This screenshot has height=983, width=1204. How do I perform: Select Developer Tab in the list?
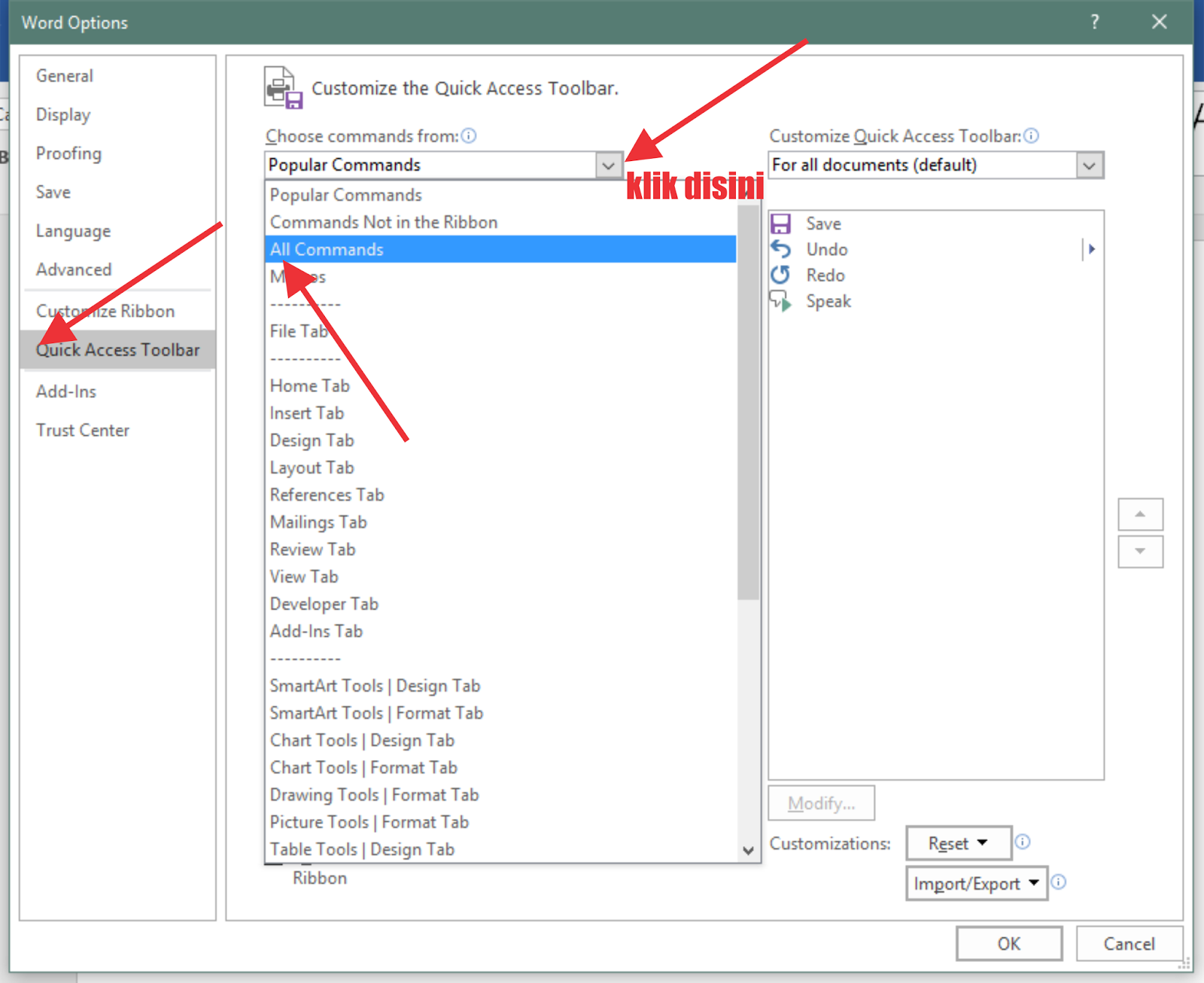(x=500, y=604)
